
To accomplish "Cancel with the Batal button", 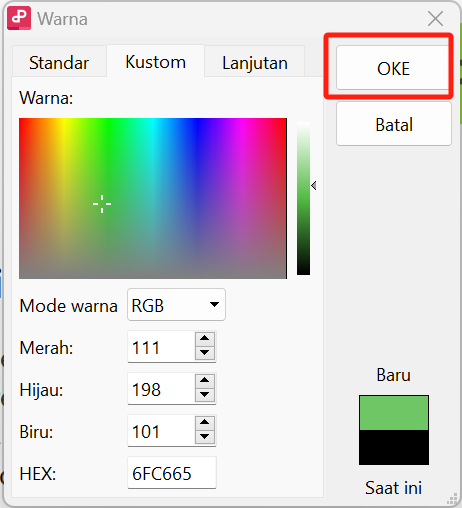I will pos(394,124).
